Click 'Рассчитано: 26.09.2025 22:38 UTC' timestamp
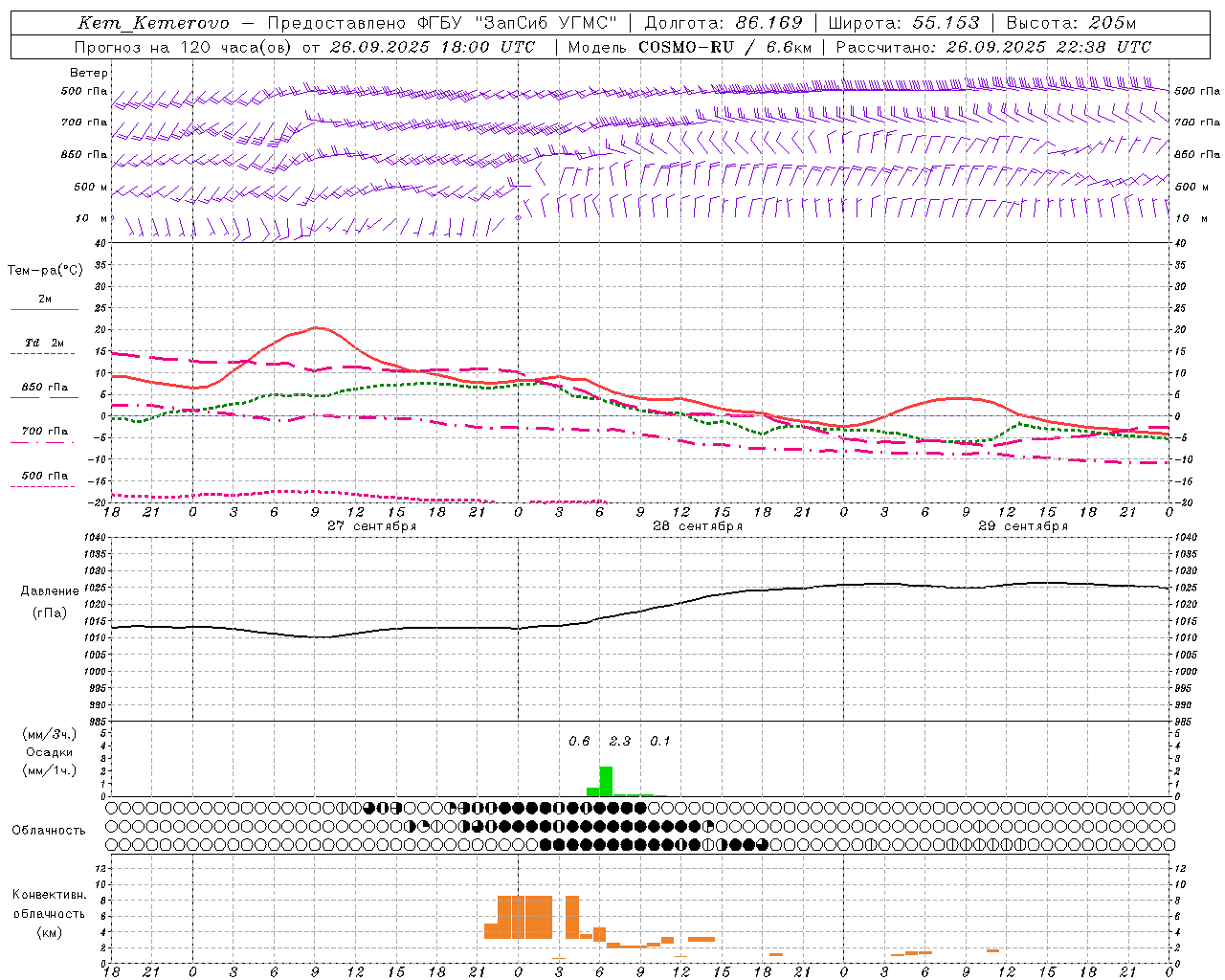1225x980 pixels. [993, 47]
